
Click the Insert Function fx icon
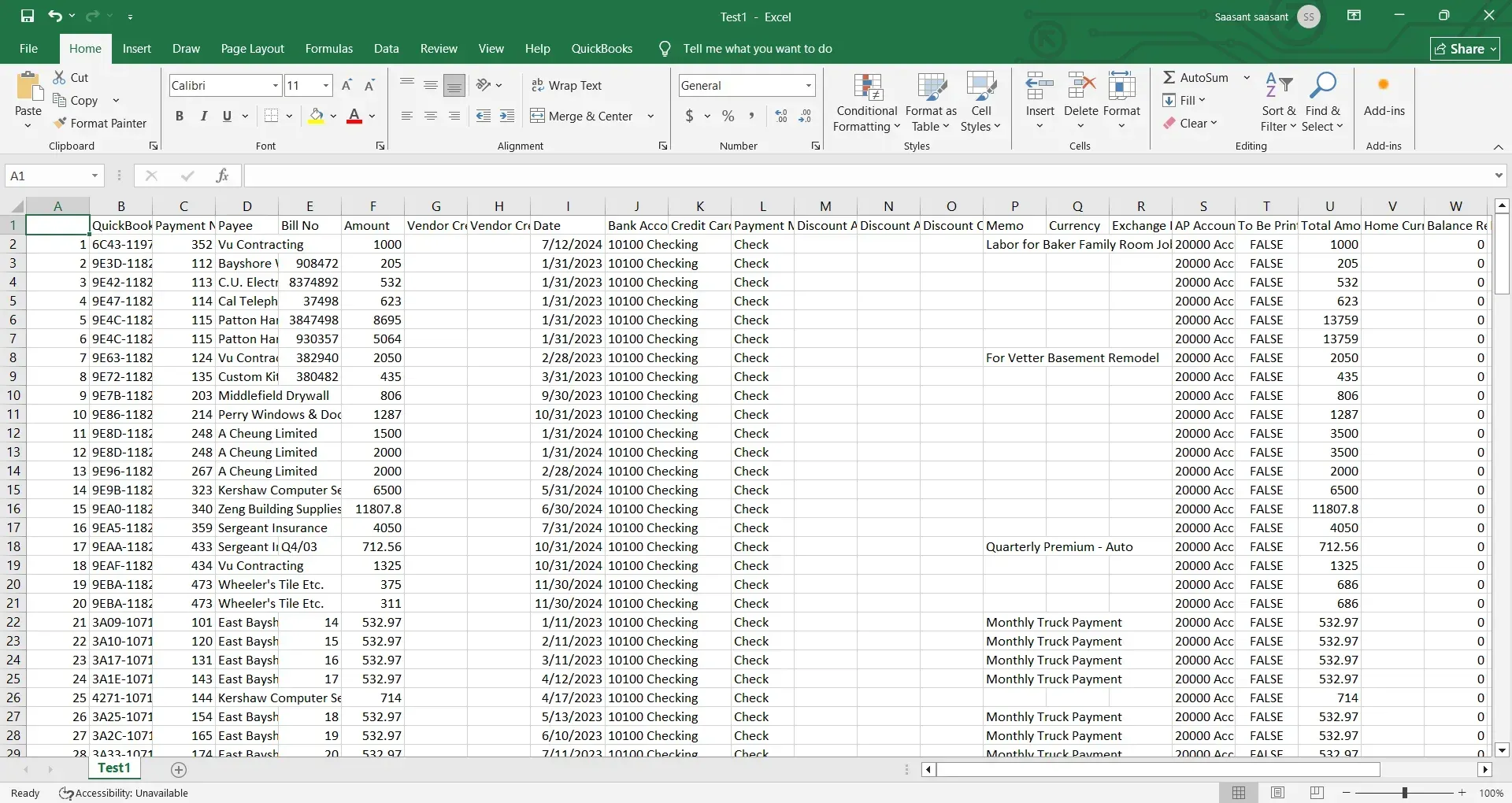(x=222, y=176)
